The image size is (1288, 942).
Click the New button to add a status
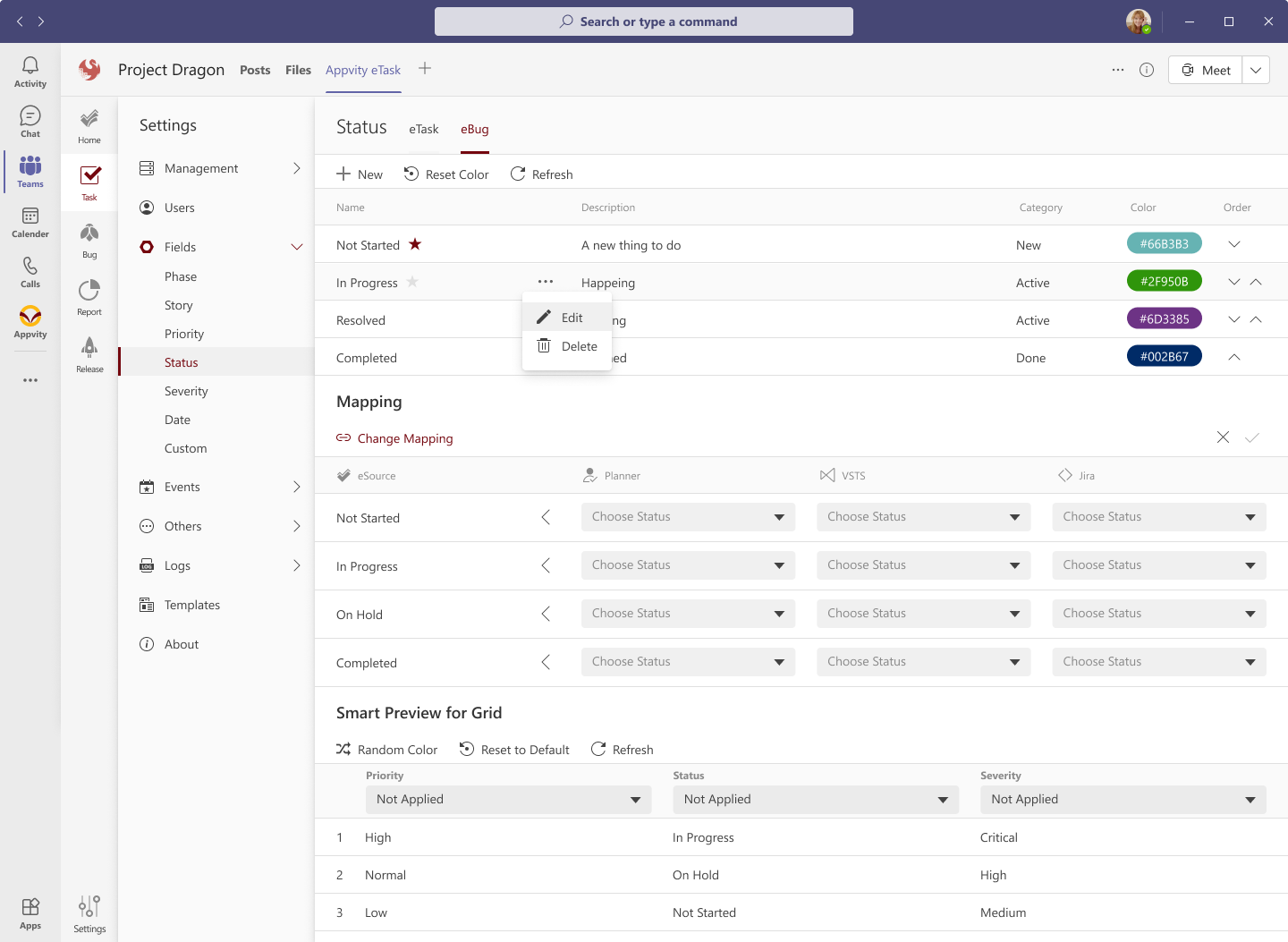pos(359,174)
